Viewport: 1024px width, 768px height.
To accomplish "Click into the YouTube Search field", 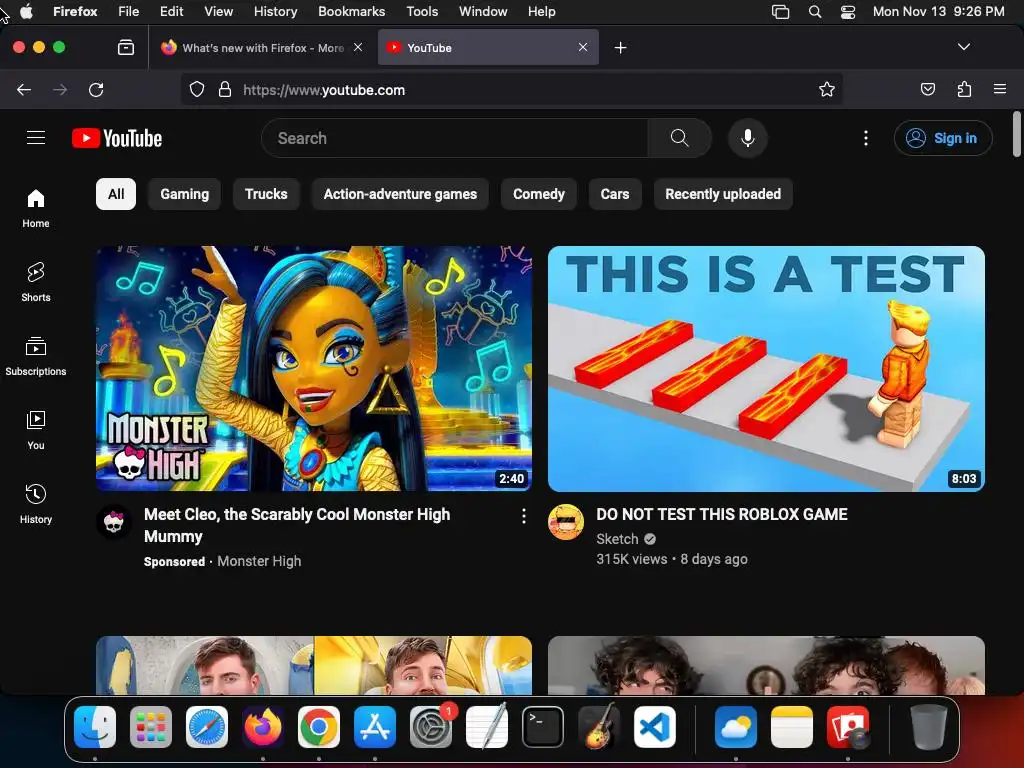I will click(x=455, y=138).
